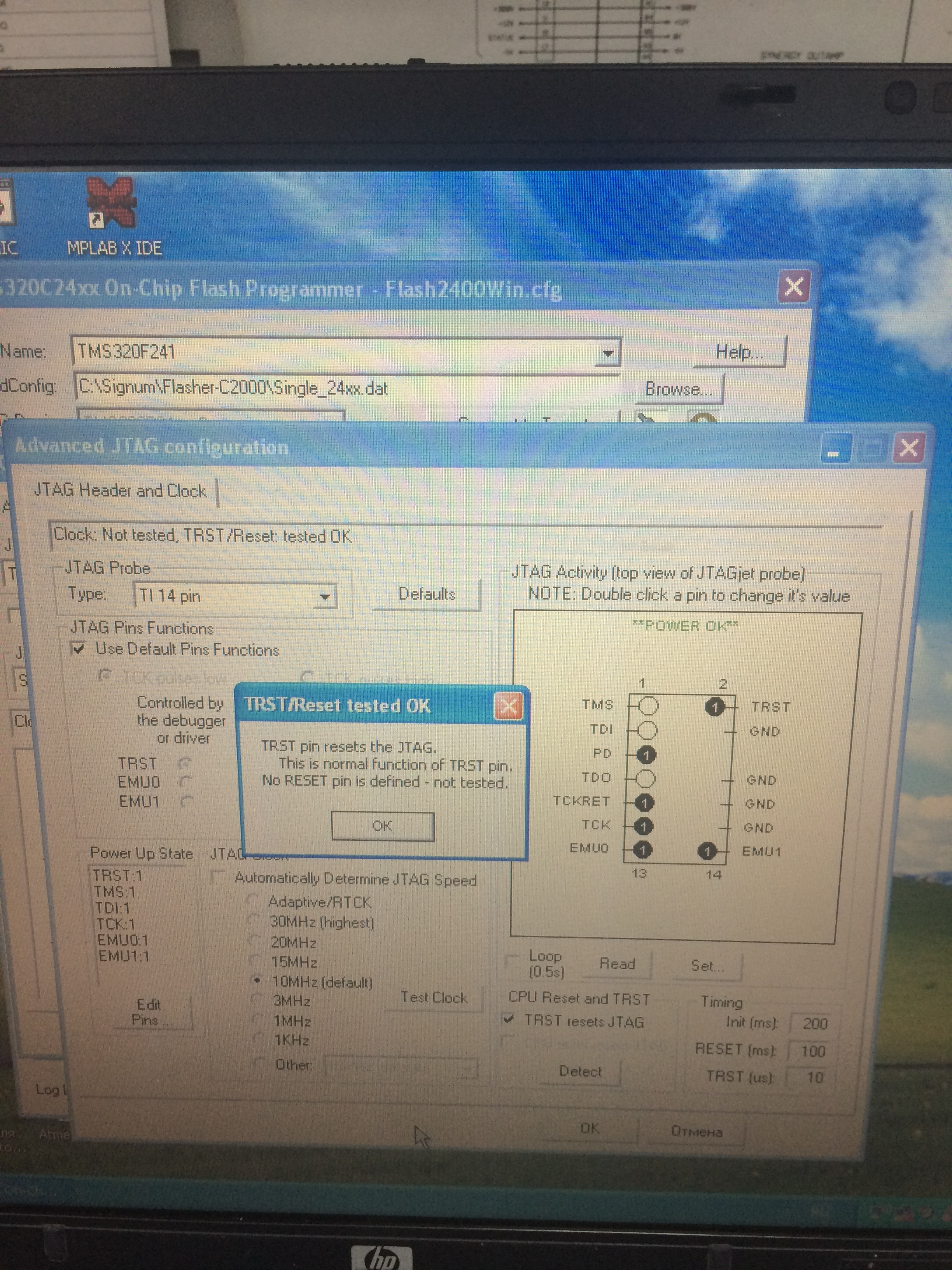Click 'EMU0:1' in Power Up State
Image resolution: width=952 pixels, height=1270 pixels.
tap(123, 940)
